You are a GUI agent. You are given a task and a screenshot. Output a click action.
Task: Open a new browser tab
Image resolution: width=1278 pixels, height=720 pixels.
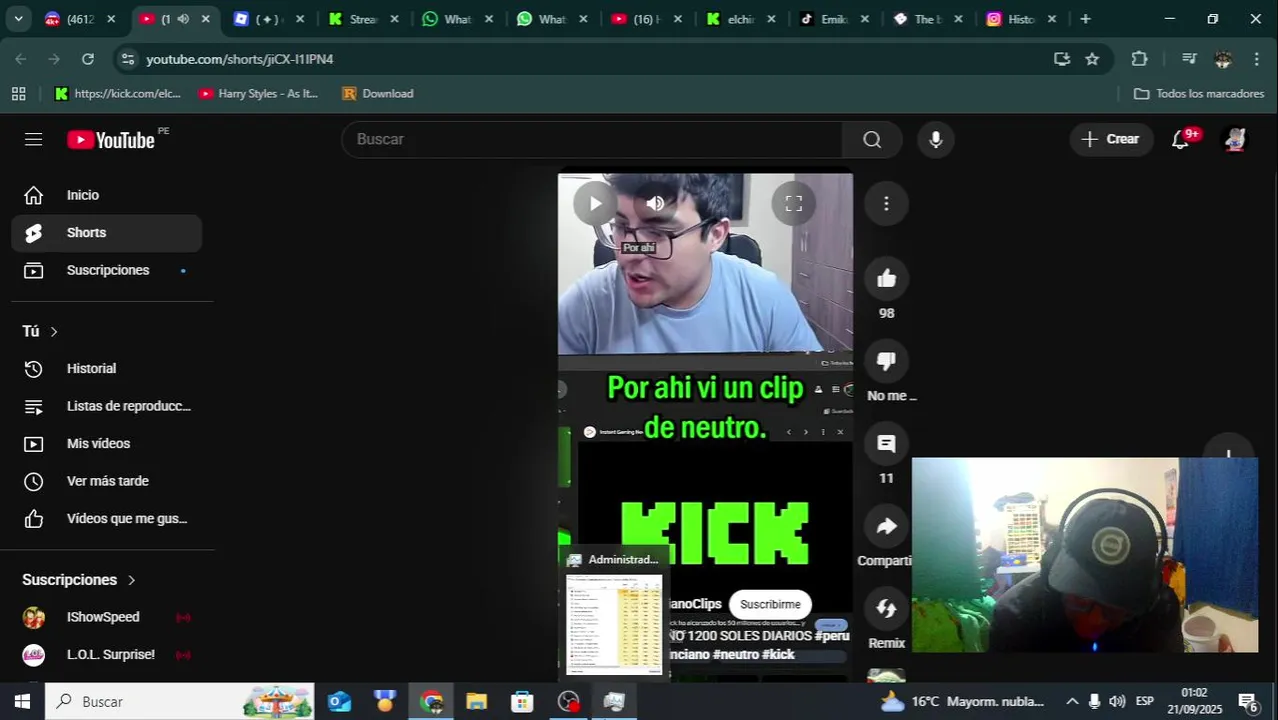pos(1085,19)
